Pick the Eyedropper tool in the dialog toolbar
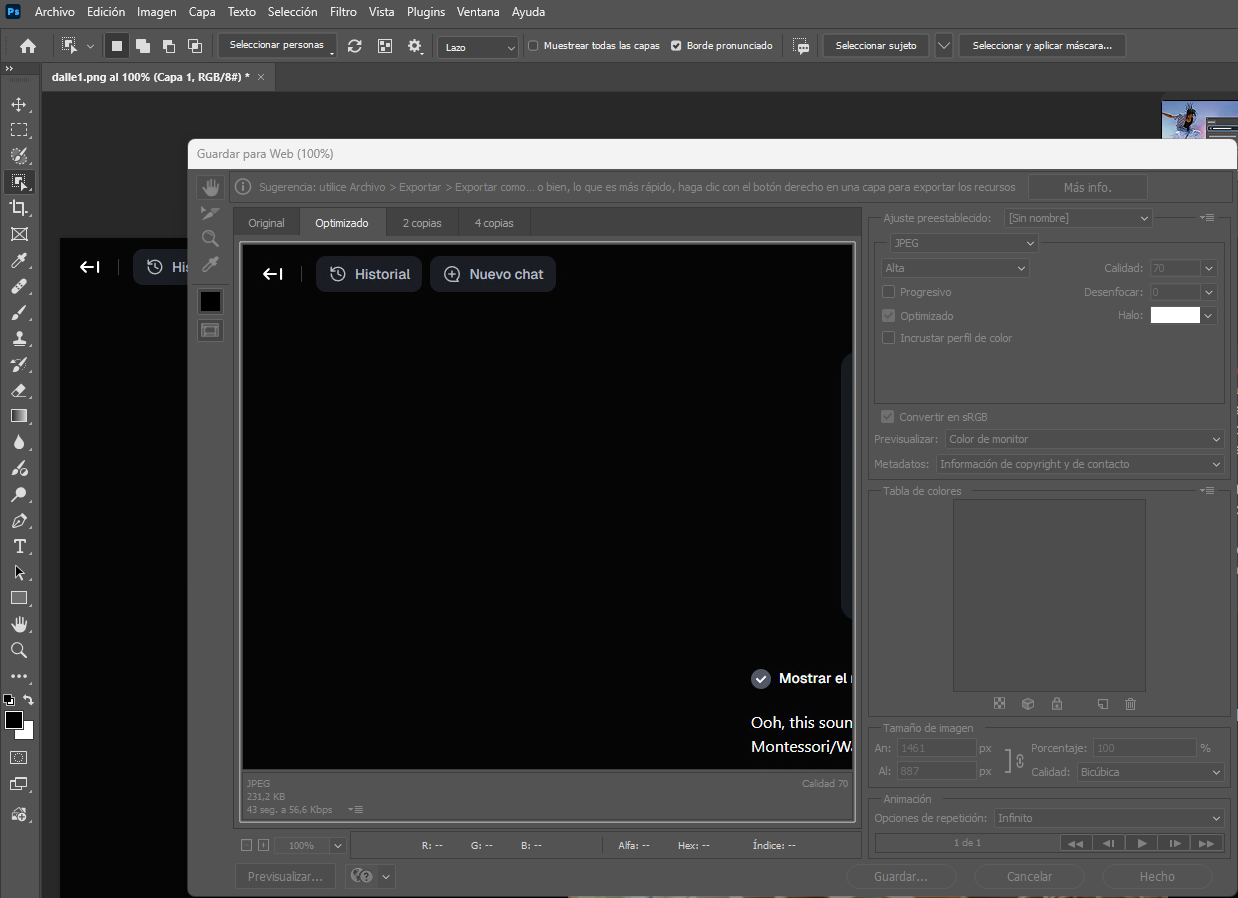Screen dimensions: 1238x898 tap(210, 263)
